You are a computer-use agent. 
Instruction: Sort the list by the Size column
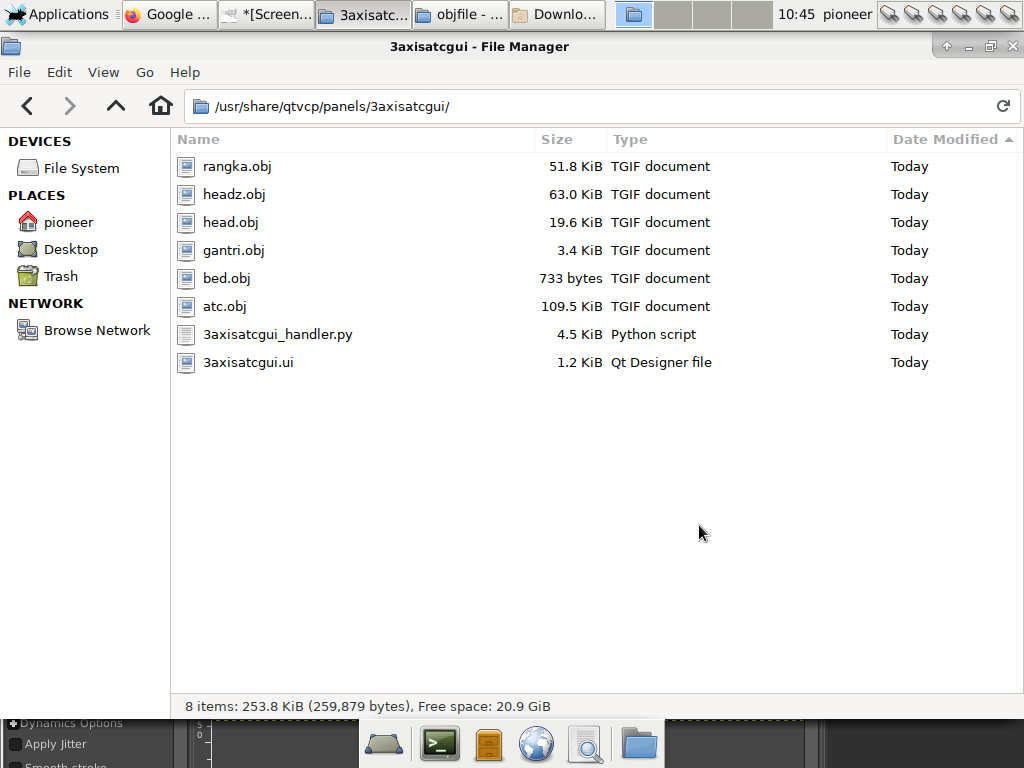(557, 139)
